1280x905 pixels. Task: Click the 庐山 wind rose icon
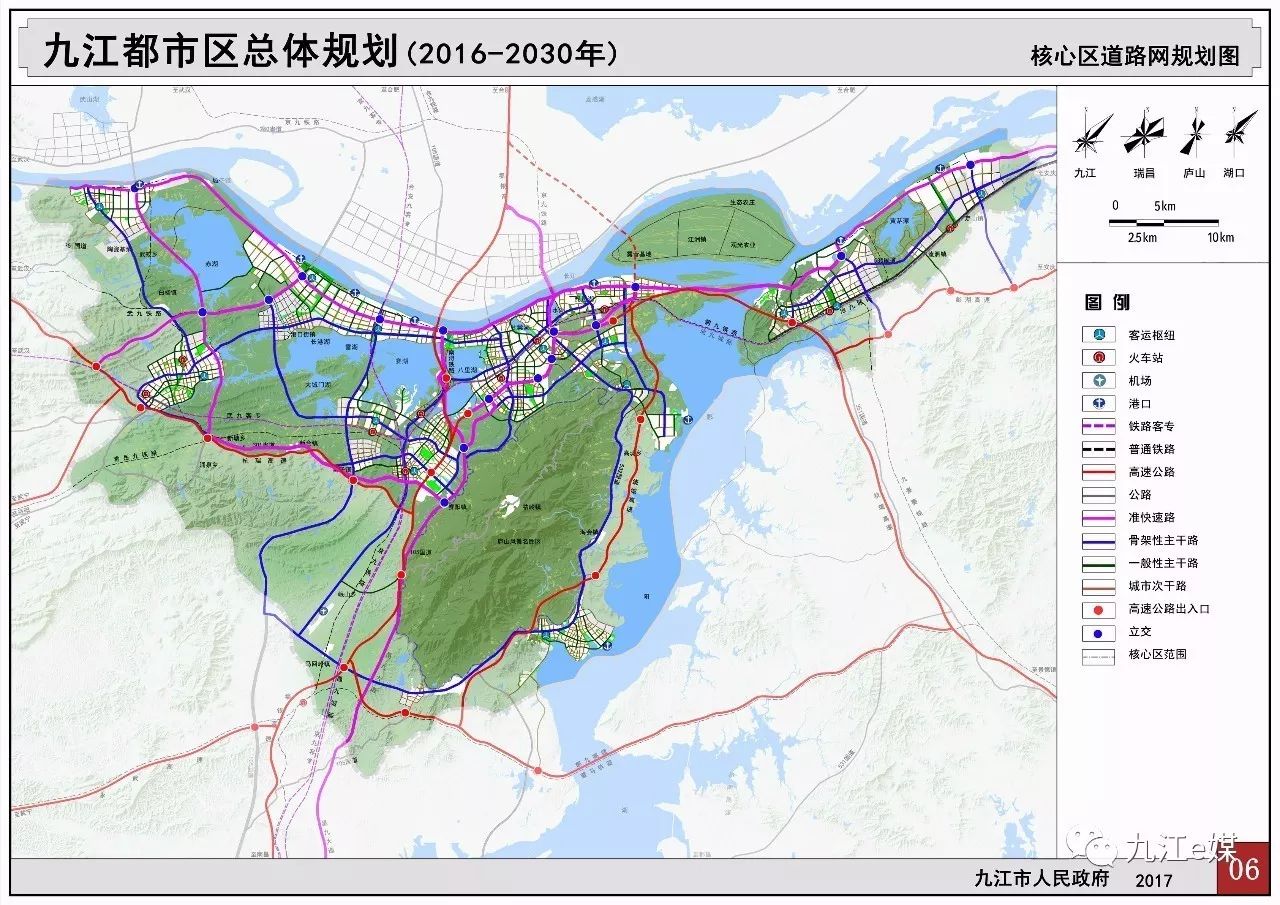point(1194,133)
